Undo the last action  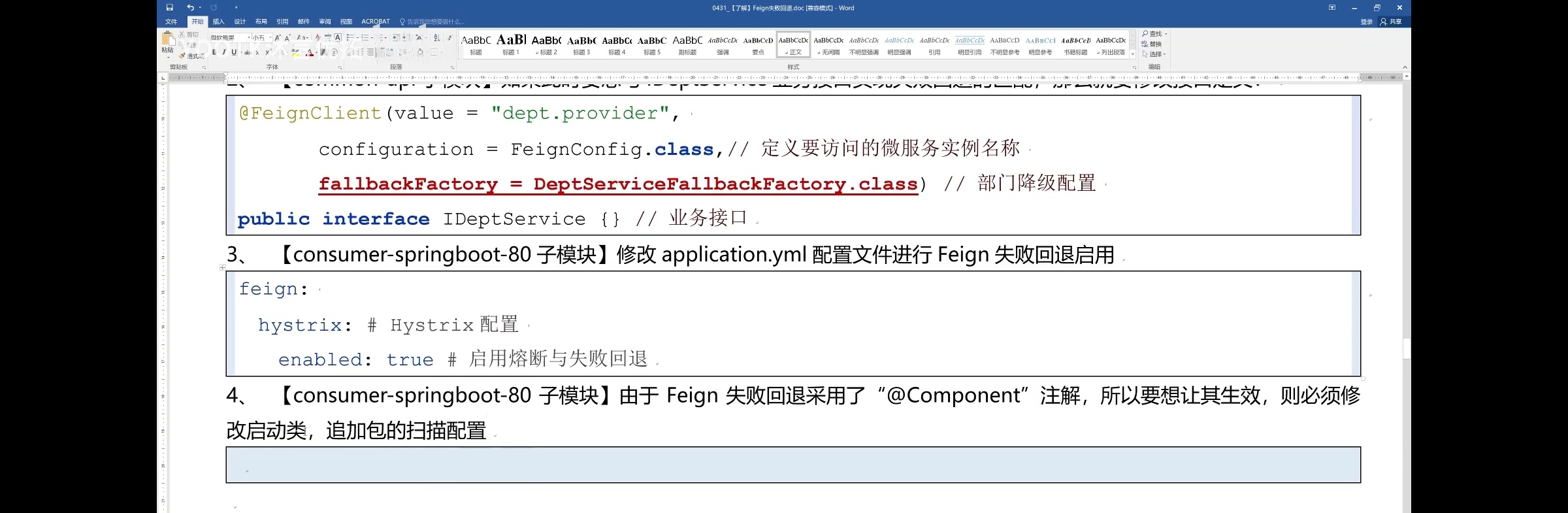pos(190,8)
